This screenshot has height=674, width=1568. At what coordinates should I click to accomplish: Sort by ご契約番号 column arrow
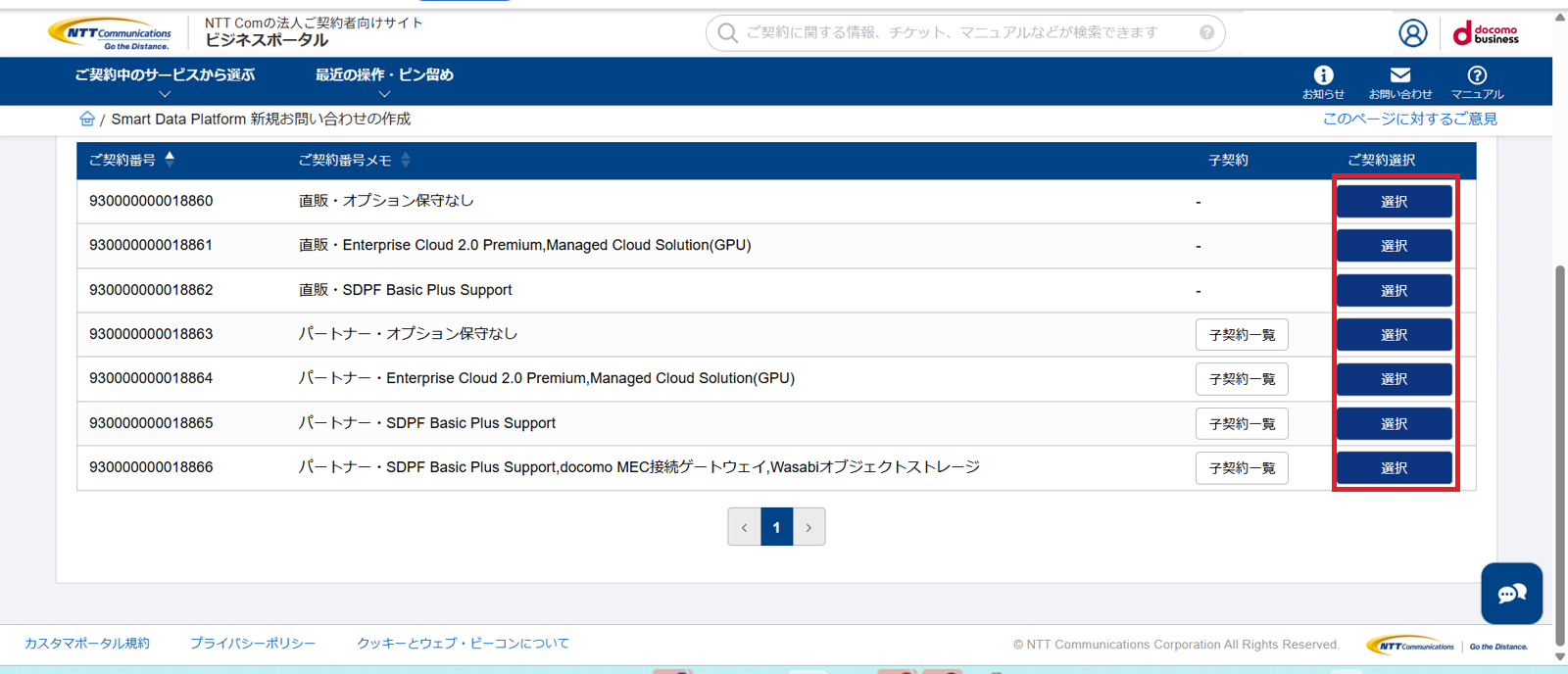170,159
